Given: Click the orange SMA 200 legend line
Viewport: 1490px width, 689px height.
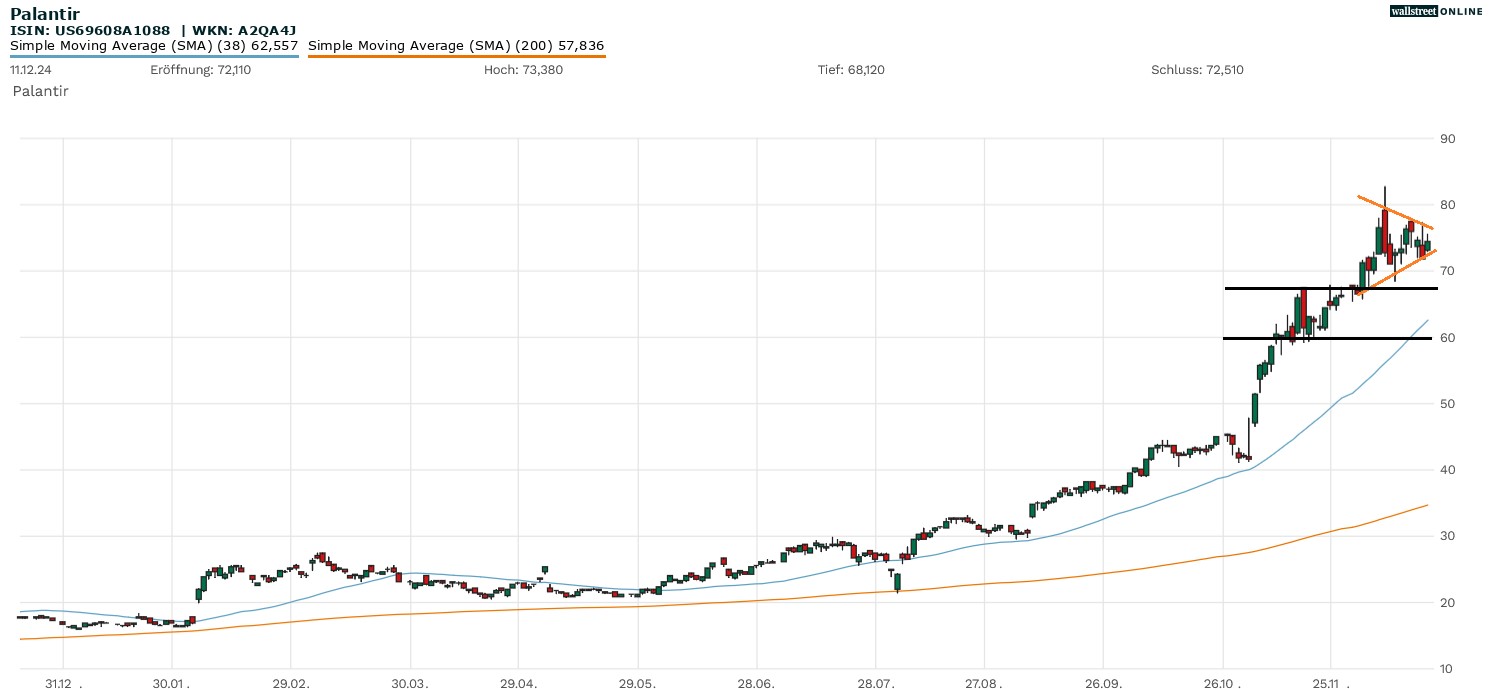Looking at the screenshot, I should click(x=456, y=56).
